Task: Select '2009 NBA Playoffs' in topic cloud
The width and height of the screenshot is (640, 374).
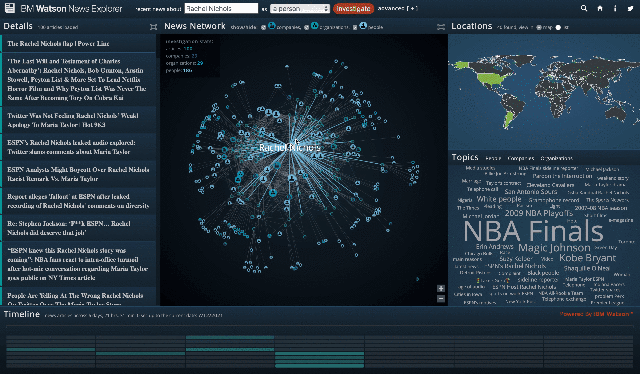Action: pos(539,213)
